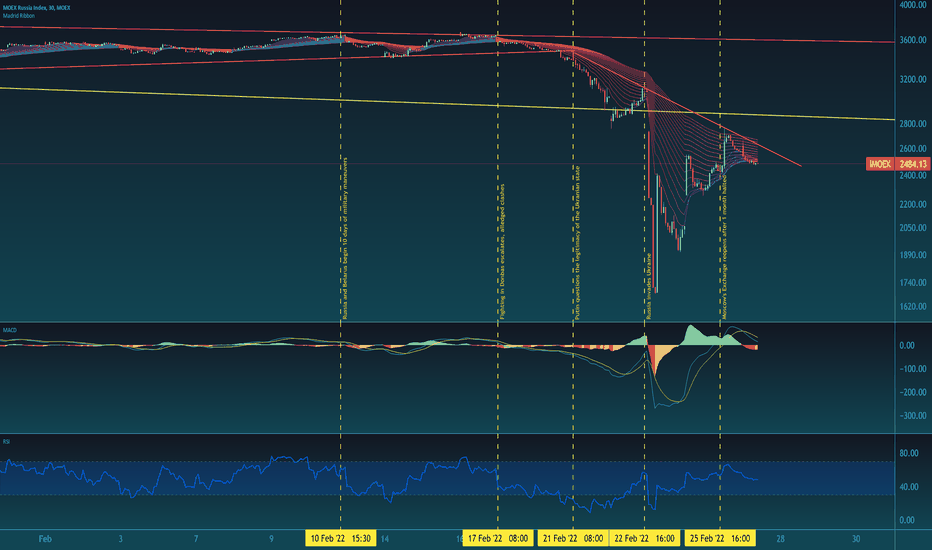This screenshot has width=932, height=550.
Task: Select the '10 Feb '22 15:30' date label
Action: pyautogui.click(x=341, y=539)
